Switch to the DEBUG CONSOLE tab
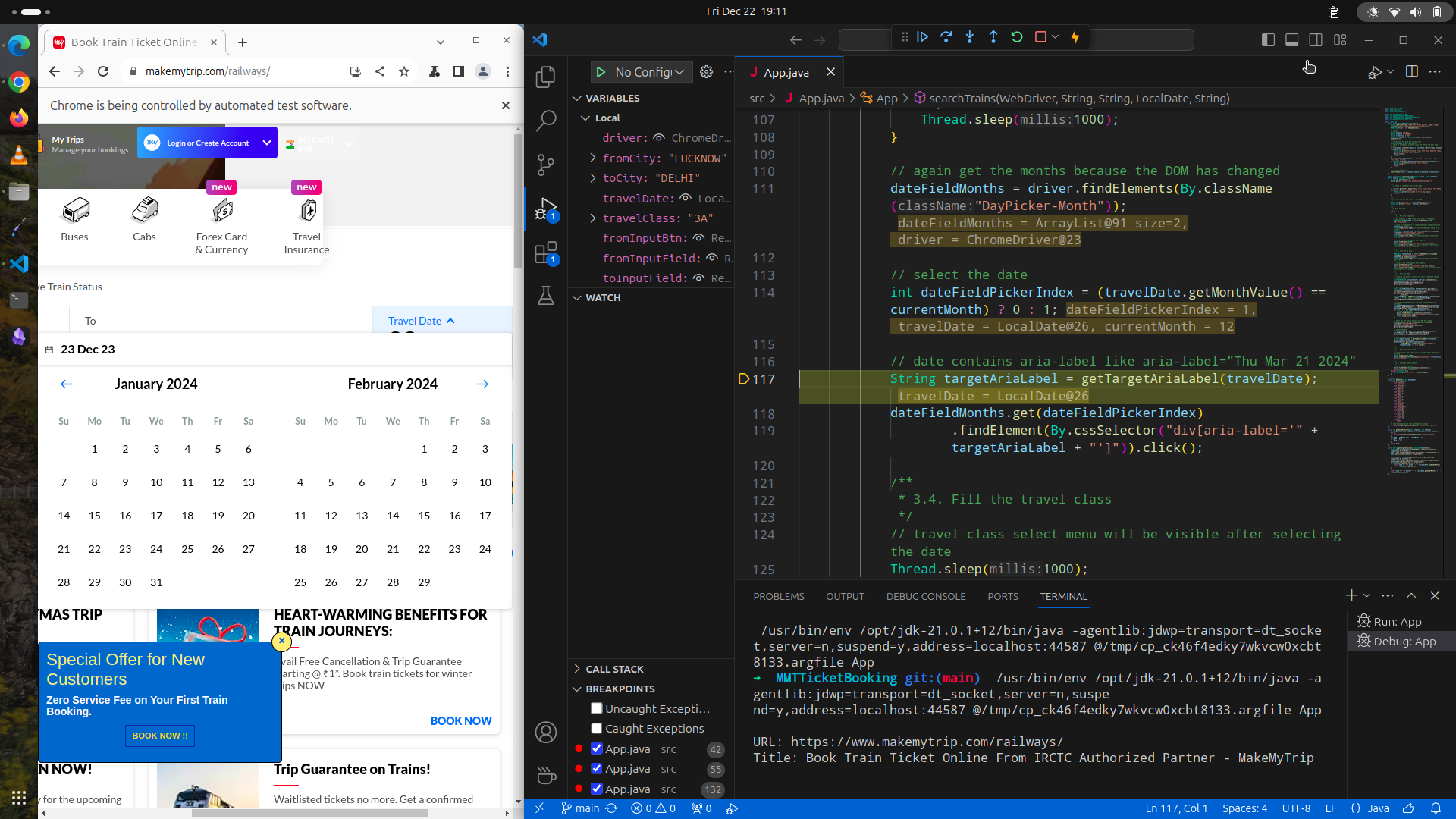 tap(925, 596)
